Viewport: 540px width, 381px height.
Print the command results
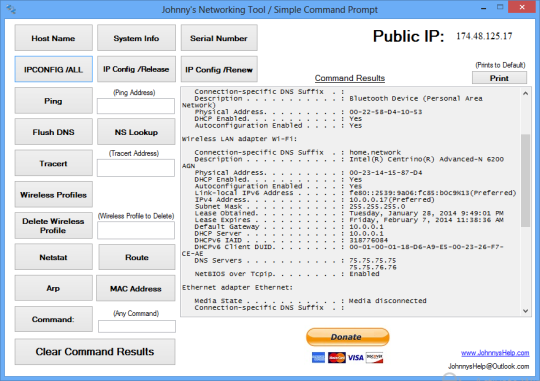pyautogui.click(x=499, y=78)
